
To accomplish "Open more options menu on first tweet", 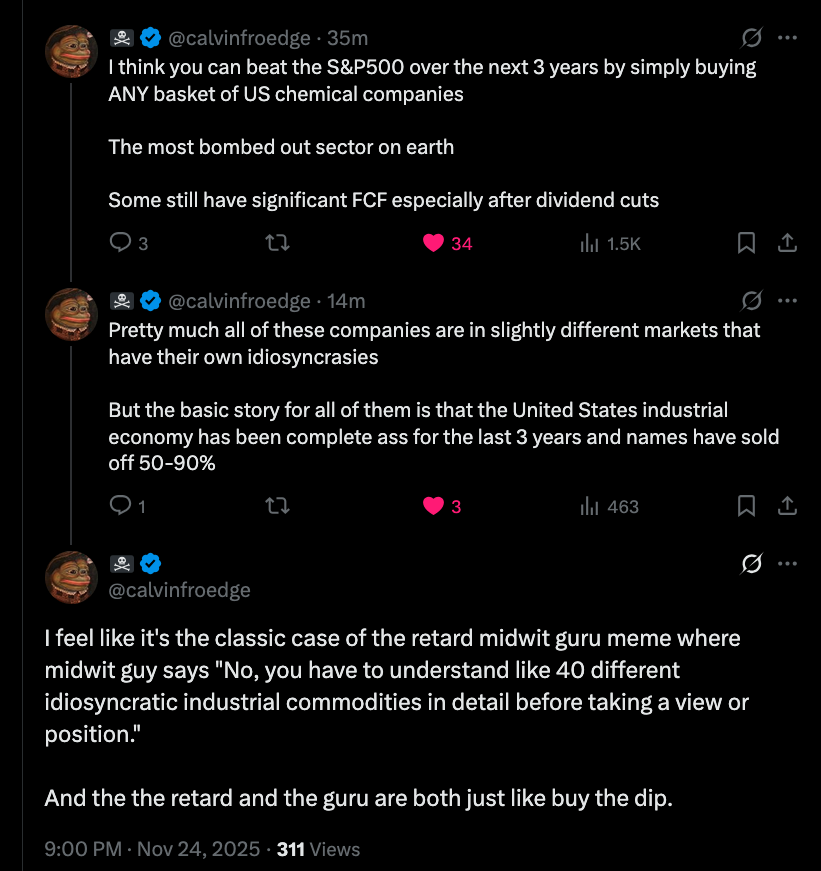I will point(788,38).
